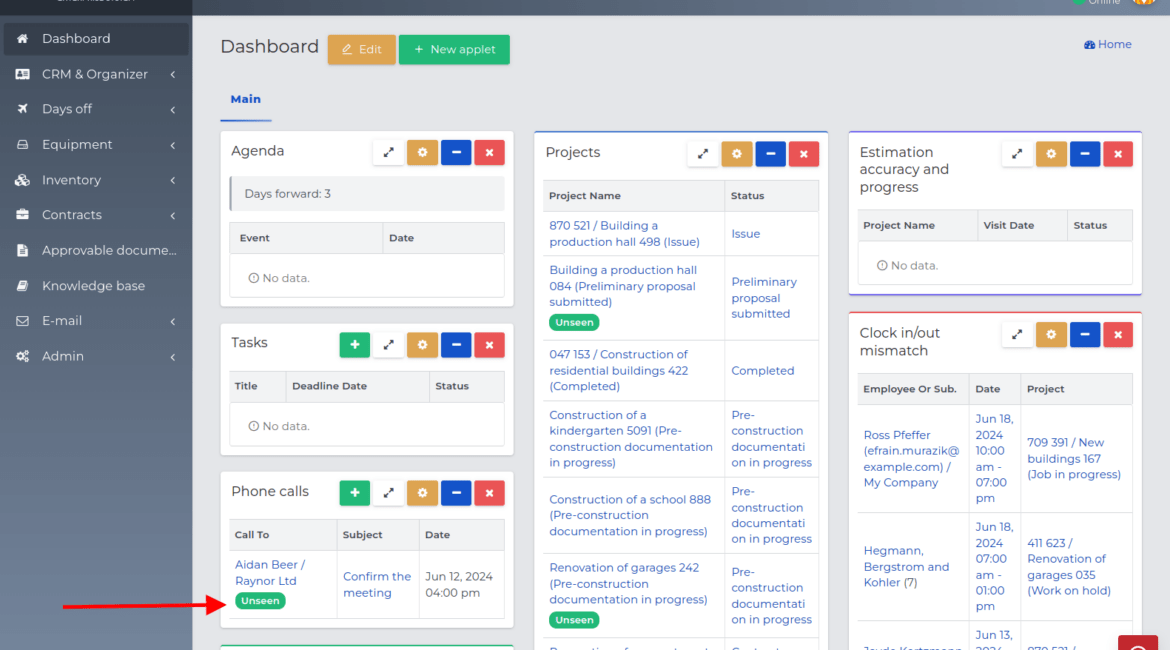Minimize the Tasks applet
This screenshot has width=1170, height=650.
pos(456,345)
